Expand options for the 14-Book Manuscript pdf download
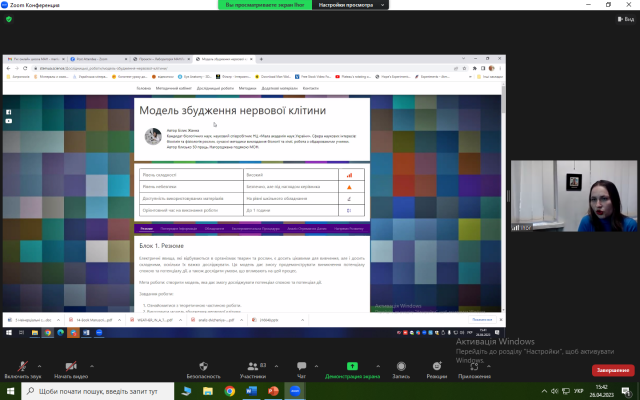This screenshot has height=400, width=640. tap(119, 320)
